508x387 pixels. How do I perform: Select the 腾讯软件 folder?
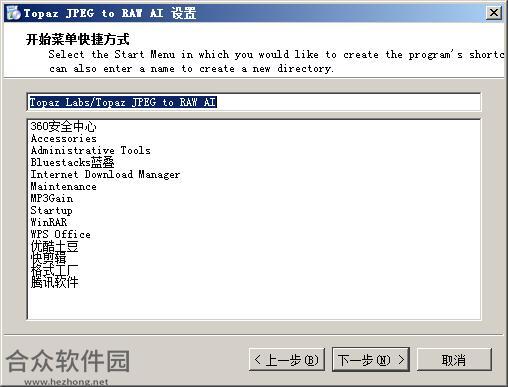(54, 282)
